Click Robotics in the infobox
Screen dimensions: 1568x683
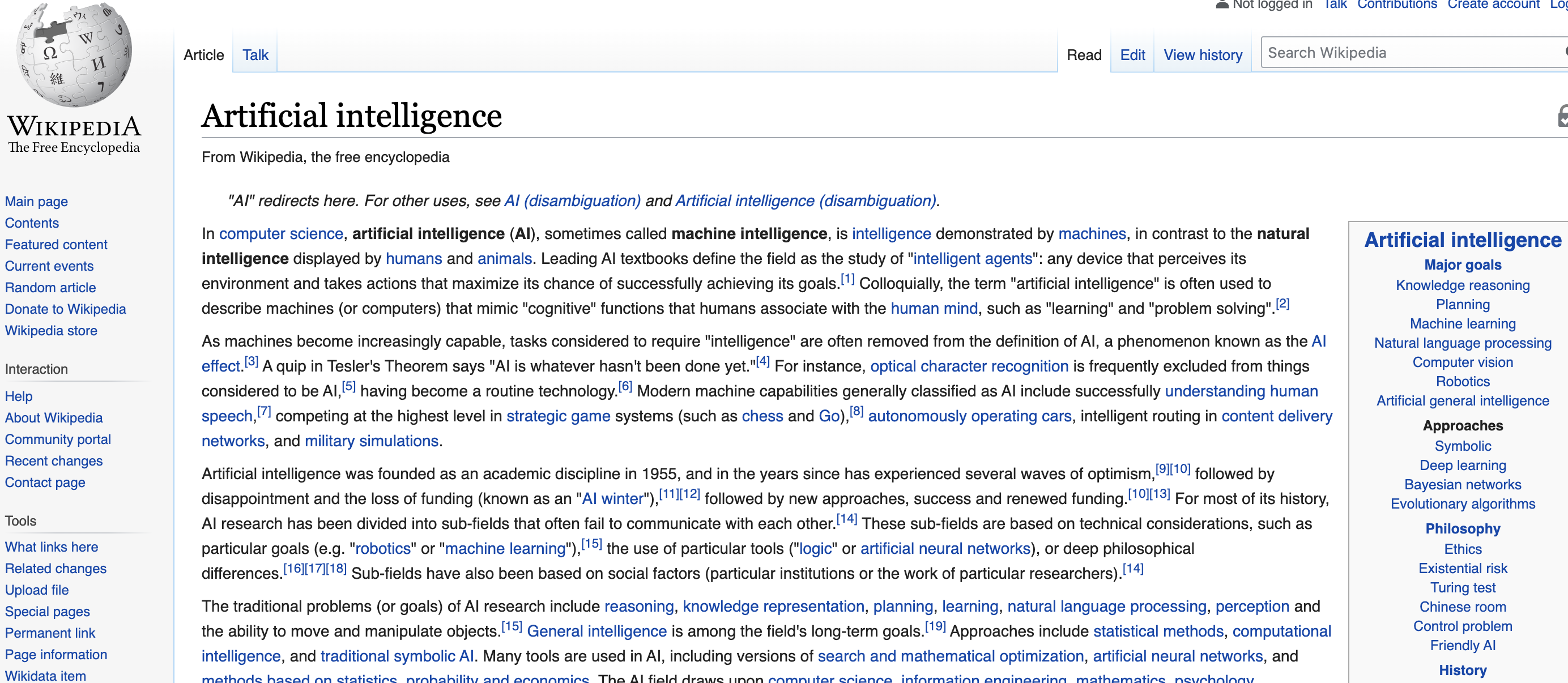pyautogui.click(x=1463, y=382)
